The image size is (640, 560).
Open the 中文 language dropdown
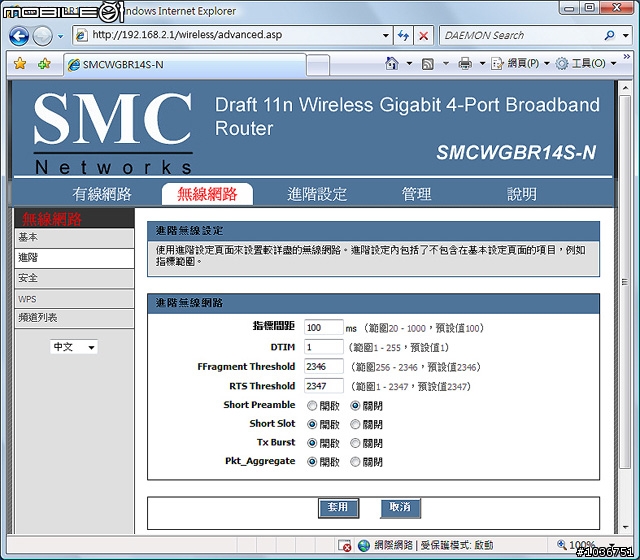click(74, 347)
